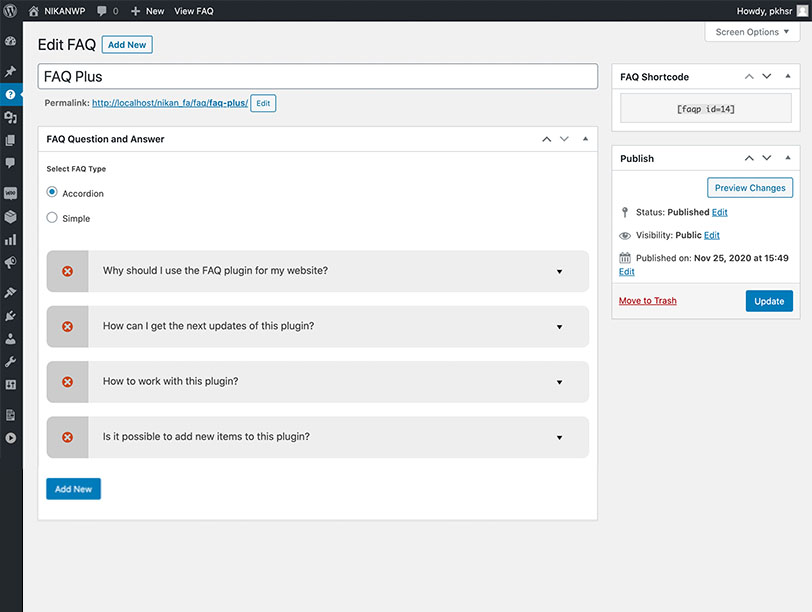Click the Preview Changes button
Screen dimensions: 812x612
[750, 188]
